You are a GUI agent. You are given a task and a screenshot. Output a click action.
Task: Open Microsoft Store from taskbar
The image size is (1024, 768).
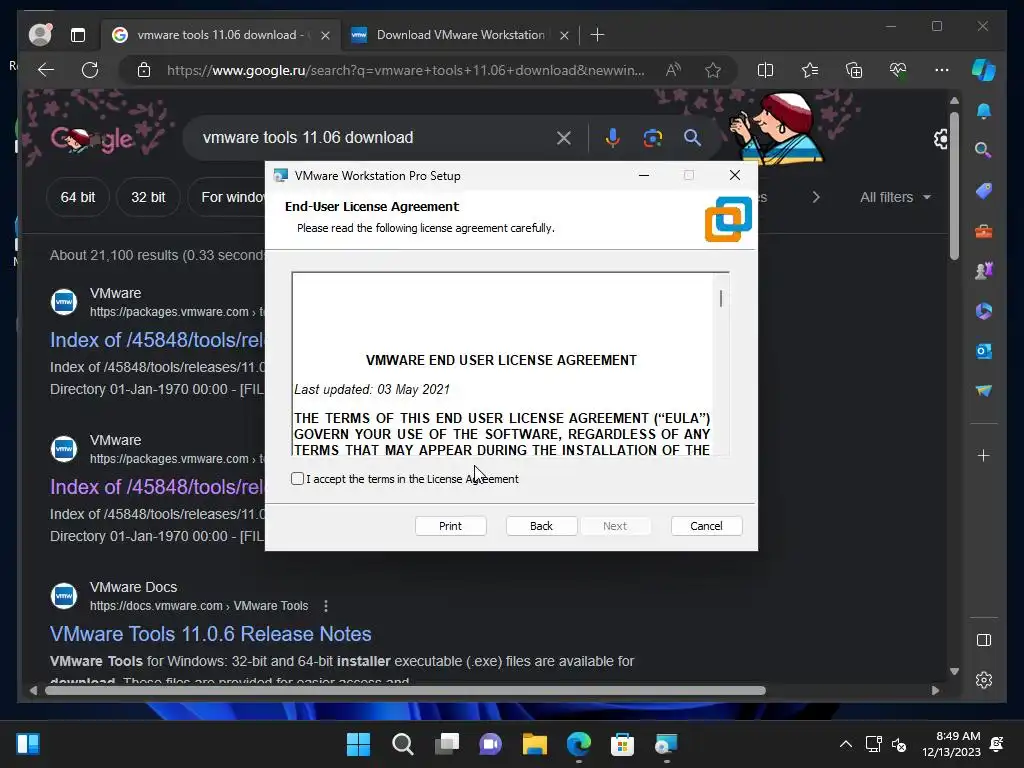(622, 744)
